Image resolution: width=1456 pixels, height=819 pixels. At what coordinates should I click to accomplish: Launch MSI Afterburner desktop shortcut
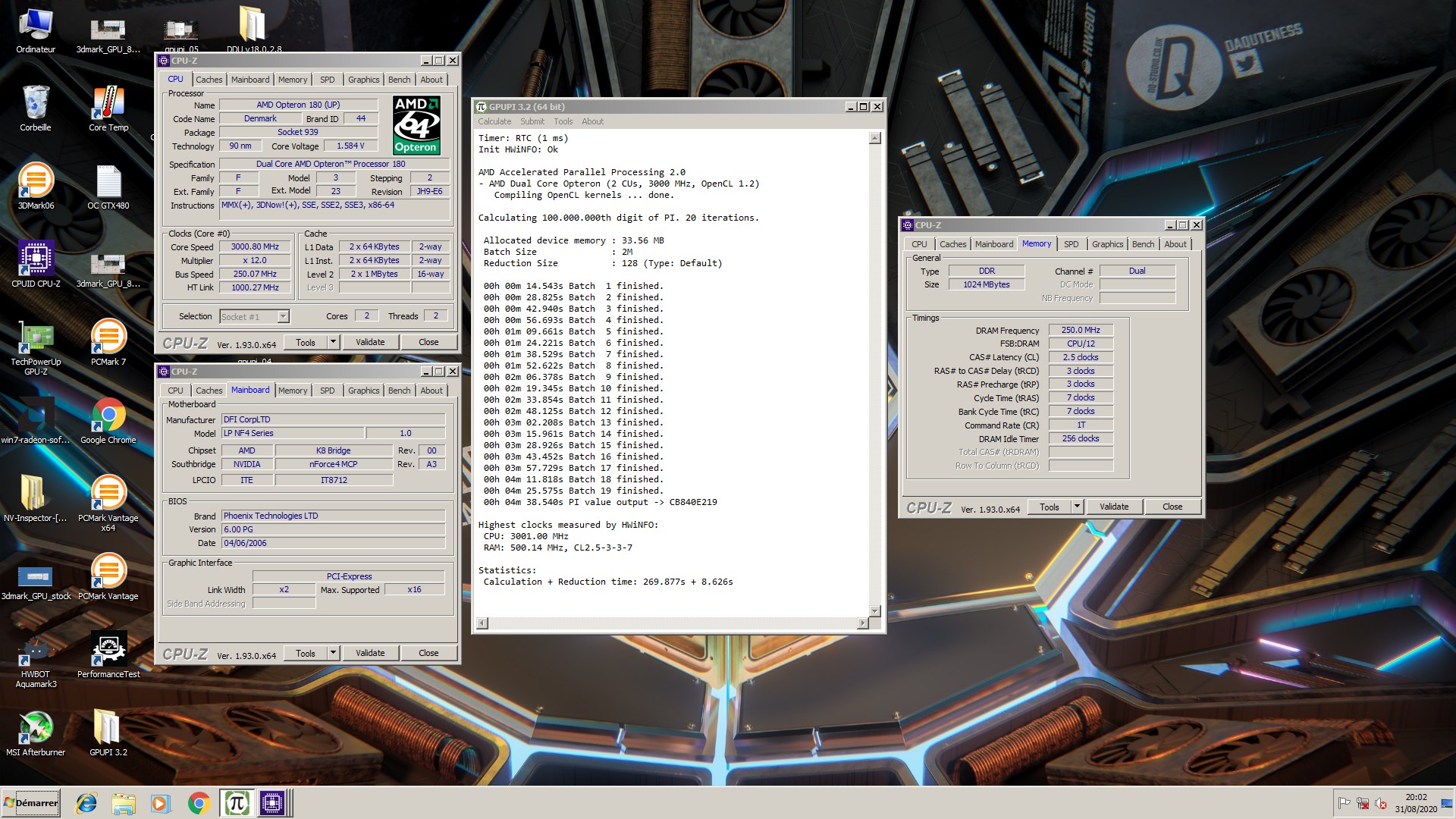(x=36, y=733)
